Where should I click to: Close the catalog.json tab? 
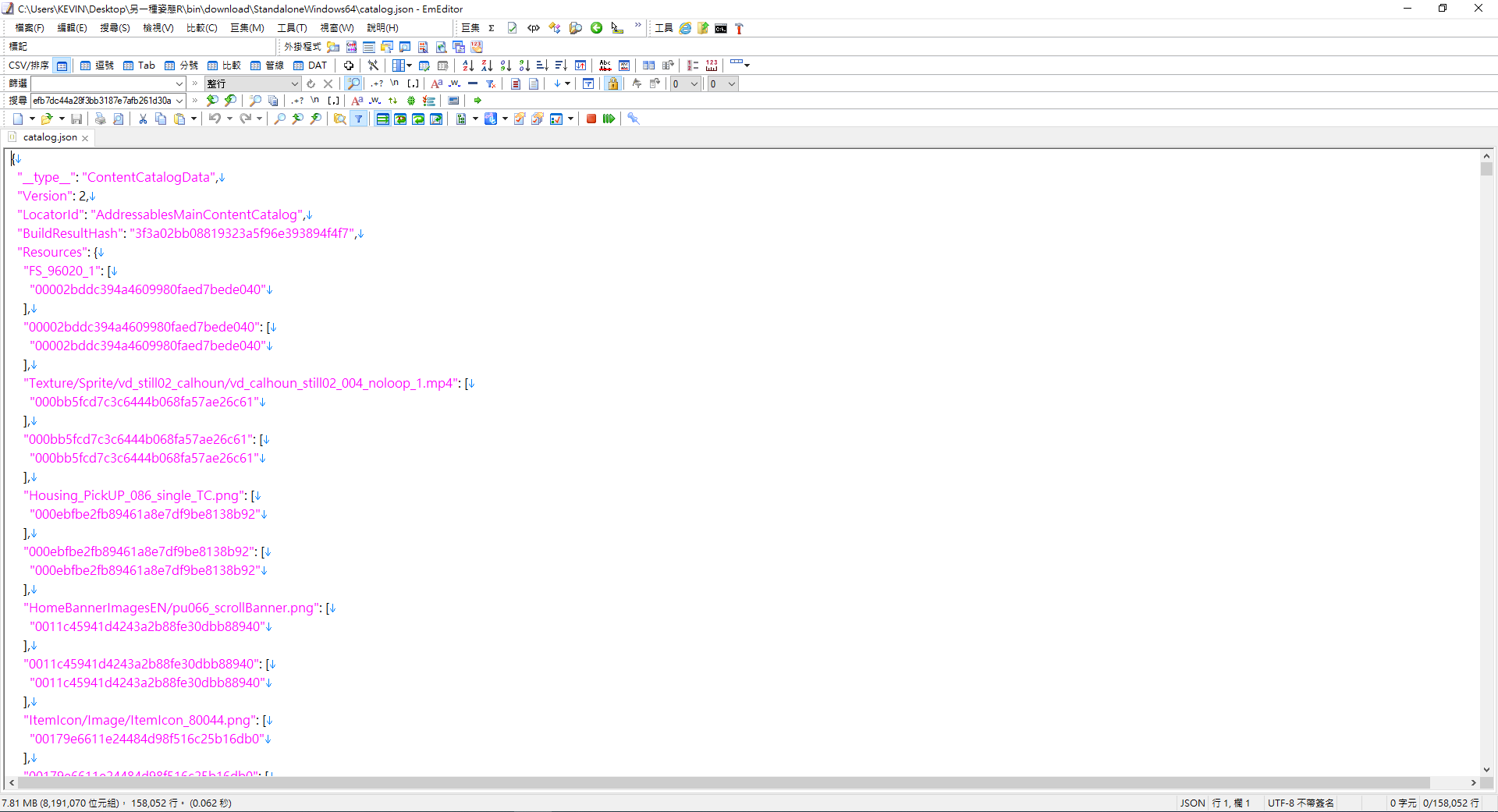[85, 138]
